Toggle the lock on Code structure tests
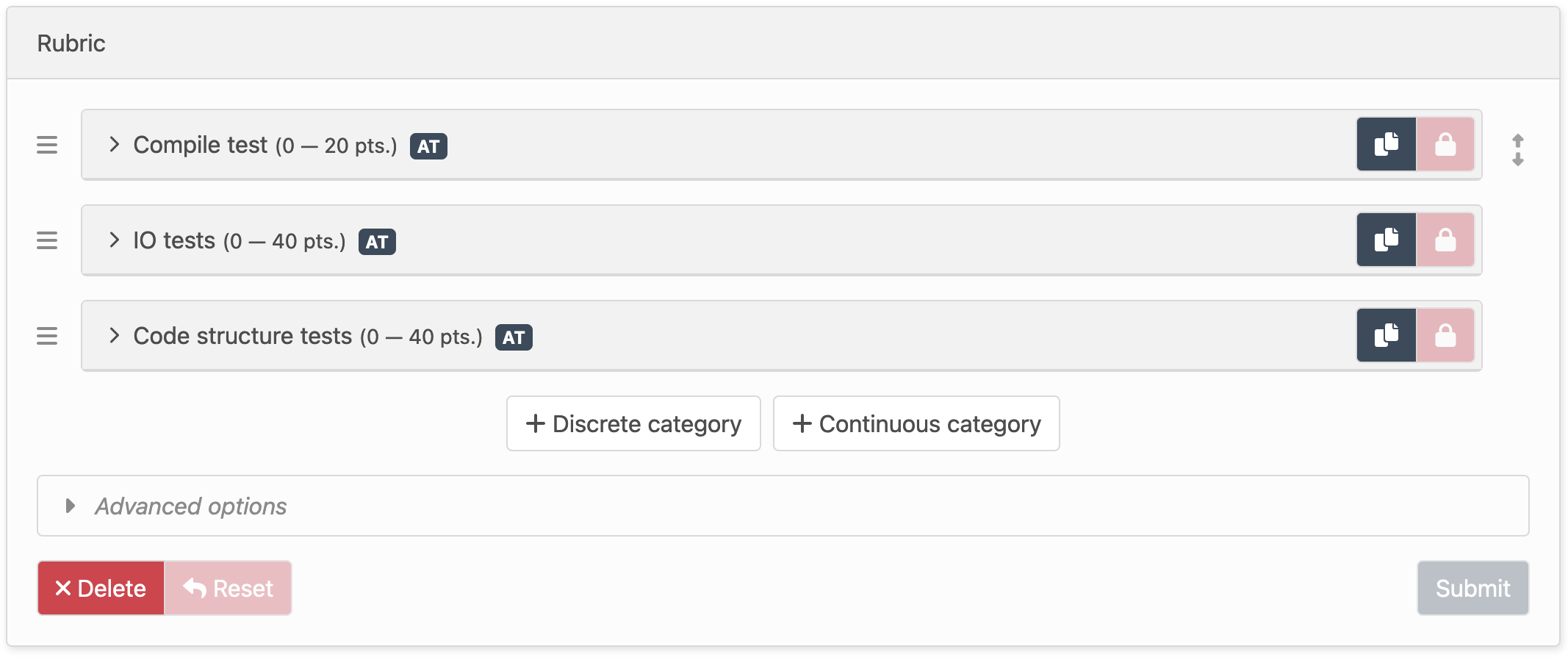Viewport: 1568px width, 660px height. (1445, 335)
